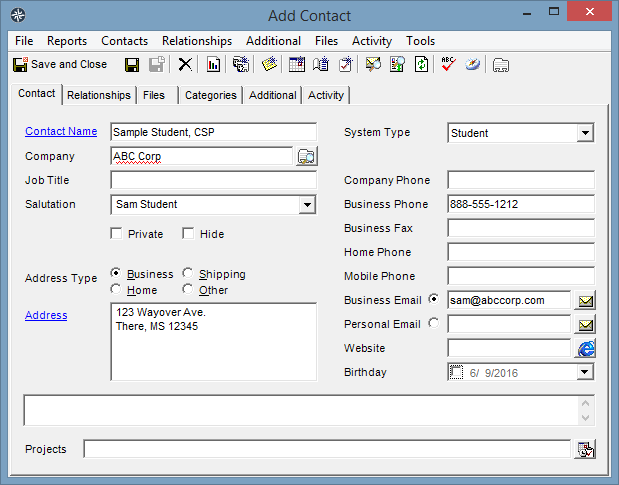
Task: Open the Additional menu in menu bar
Action: [273, 41]
